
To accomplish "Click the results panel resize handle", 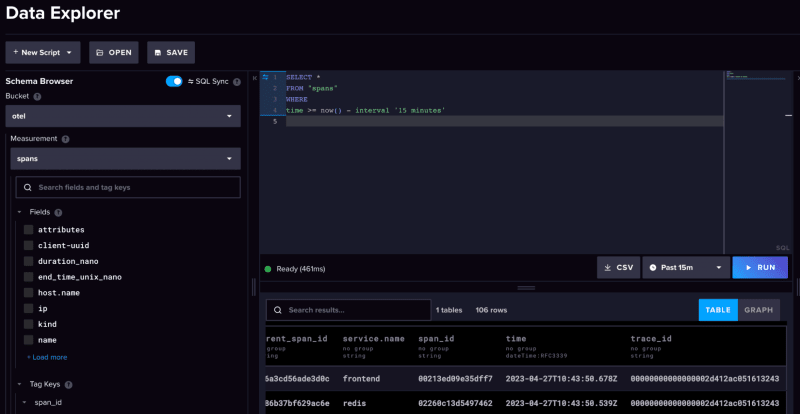I will click(x=526, y=288).
